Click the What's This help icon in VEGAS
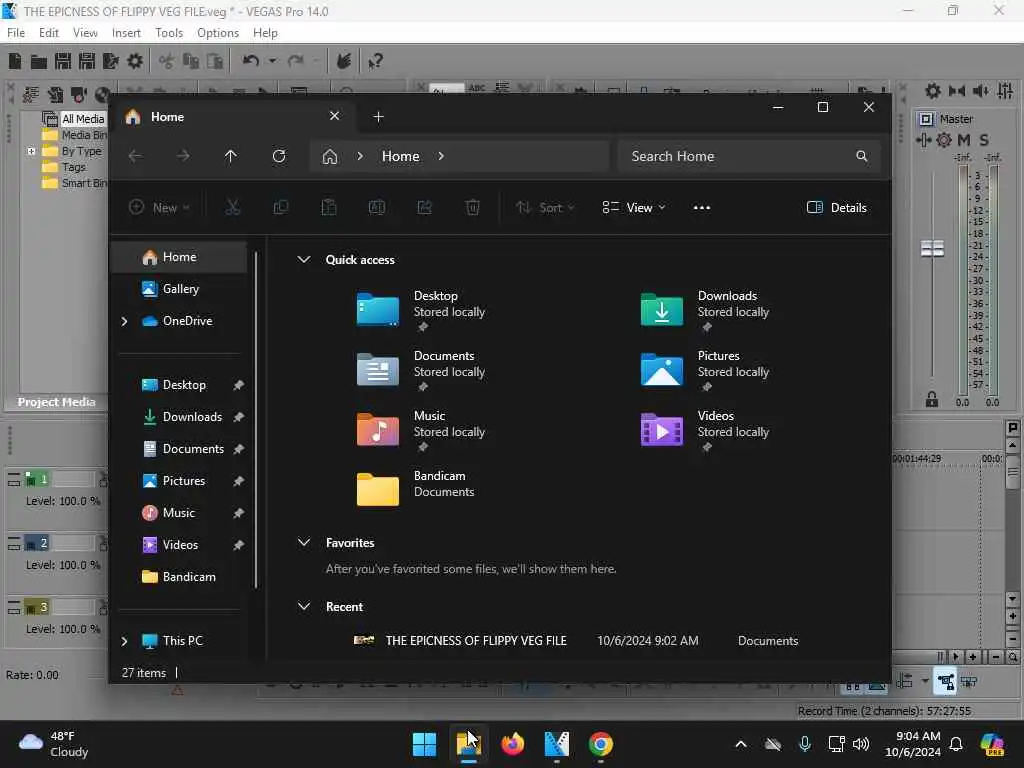This screenshot has height=768, width=1024. pos(375,61)
